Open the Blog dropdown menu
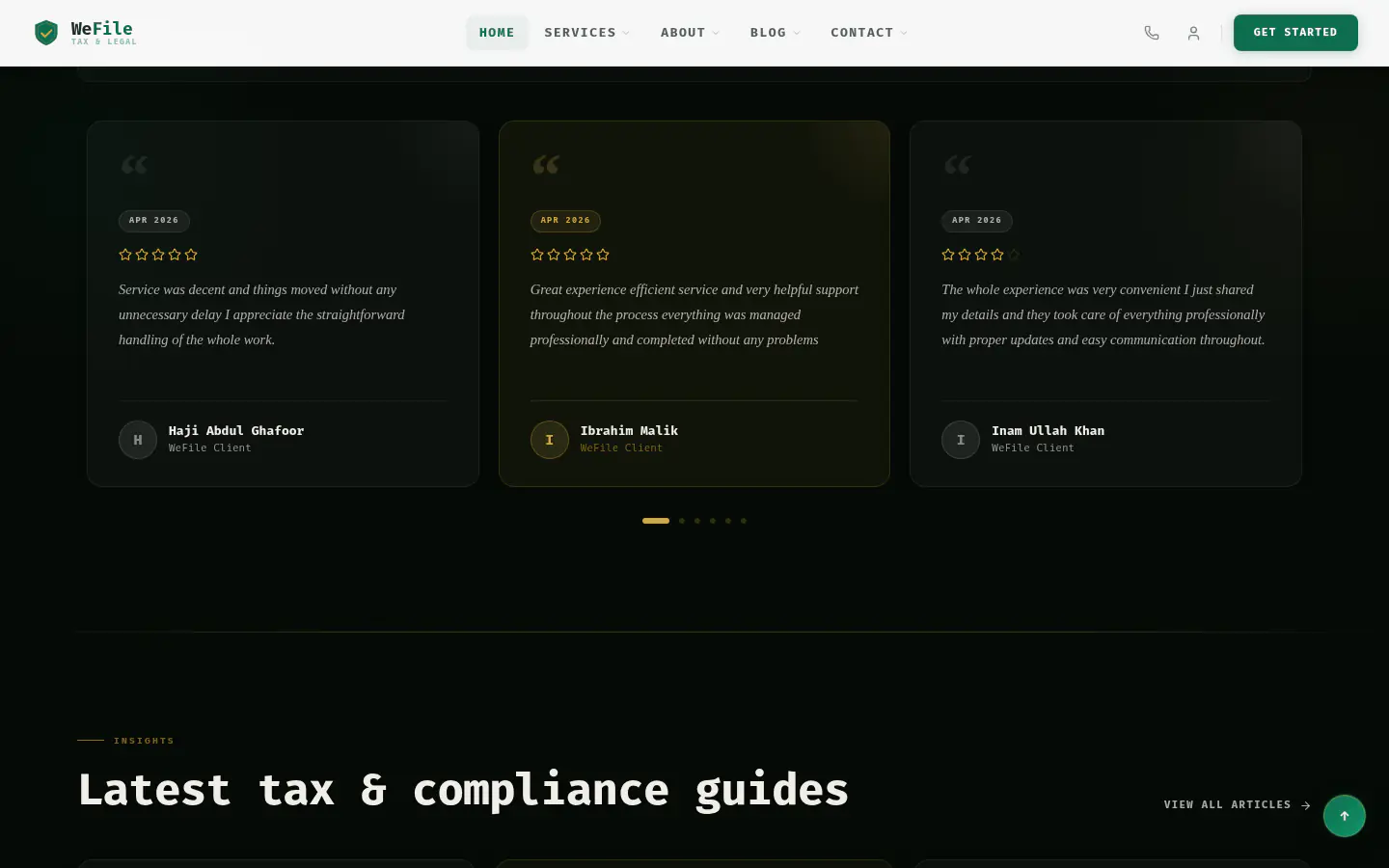1389x868 pixels. 775,33
